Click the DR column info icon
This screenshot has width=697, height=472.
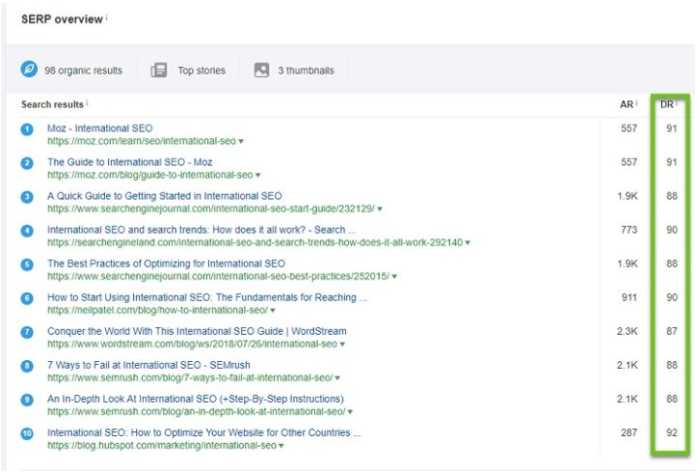(676, 104)
